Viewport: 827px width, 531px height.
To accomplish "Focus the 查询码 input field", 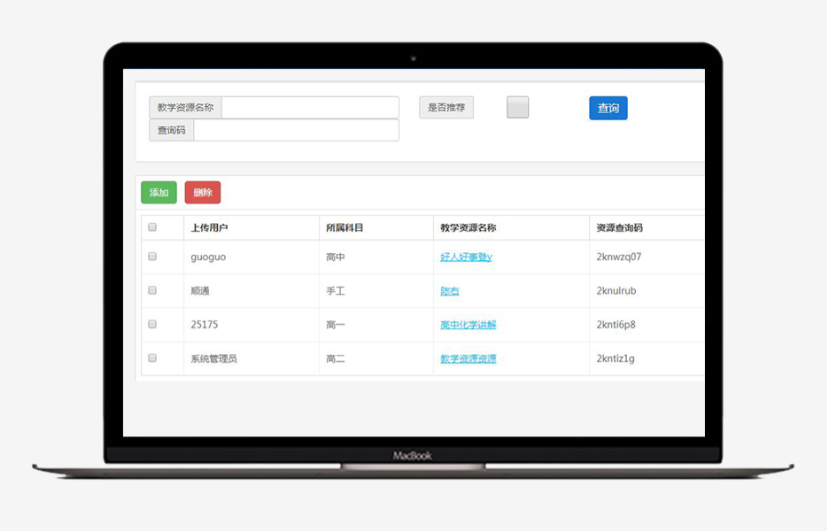I will [296, 130].
